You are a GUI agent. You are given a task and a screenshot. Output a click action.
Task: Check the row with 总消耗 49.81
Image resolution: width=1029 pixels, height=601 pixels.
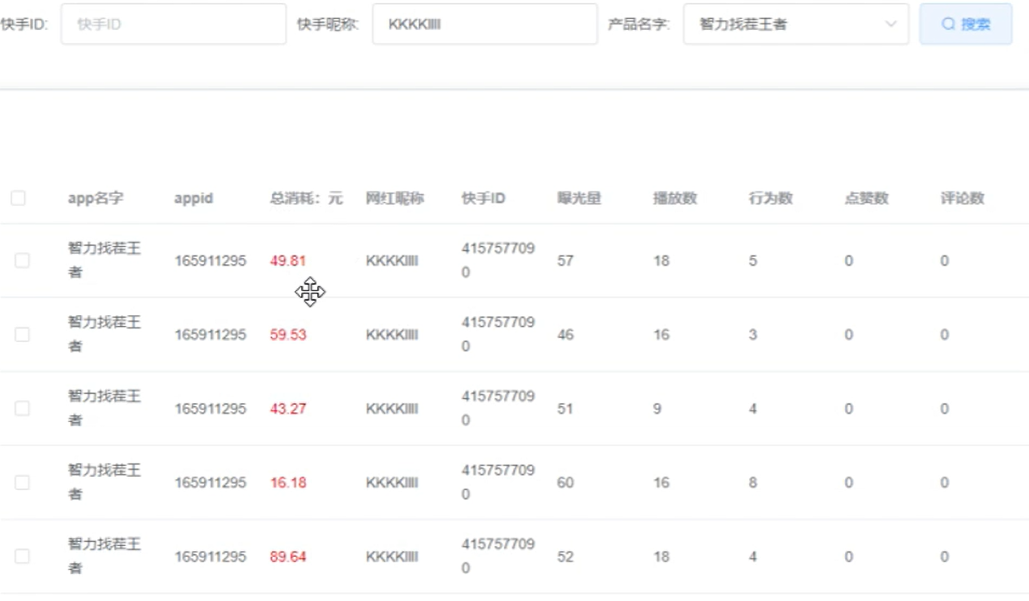point(22,260)
